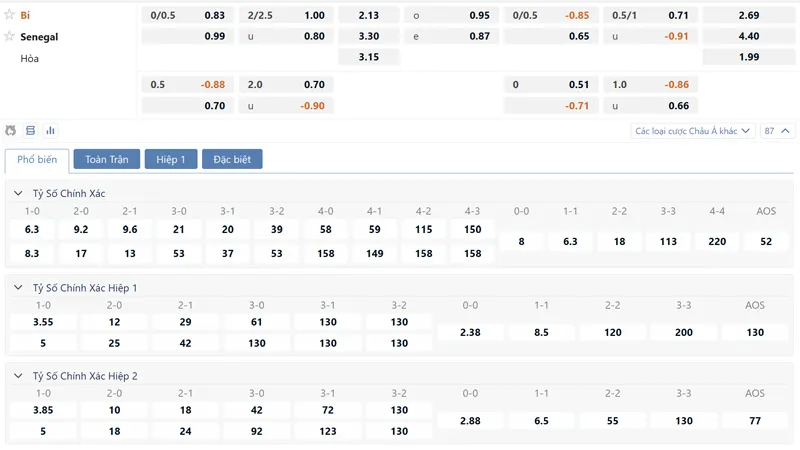
Task: Pick first half 0-0 at 2.38
Action: 470,332
